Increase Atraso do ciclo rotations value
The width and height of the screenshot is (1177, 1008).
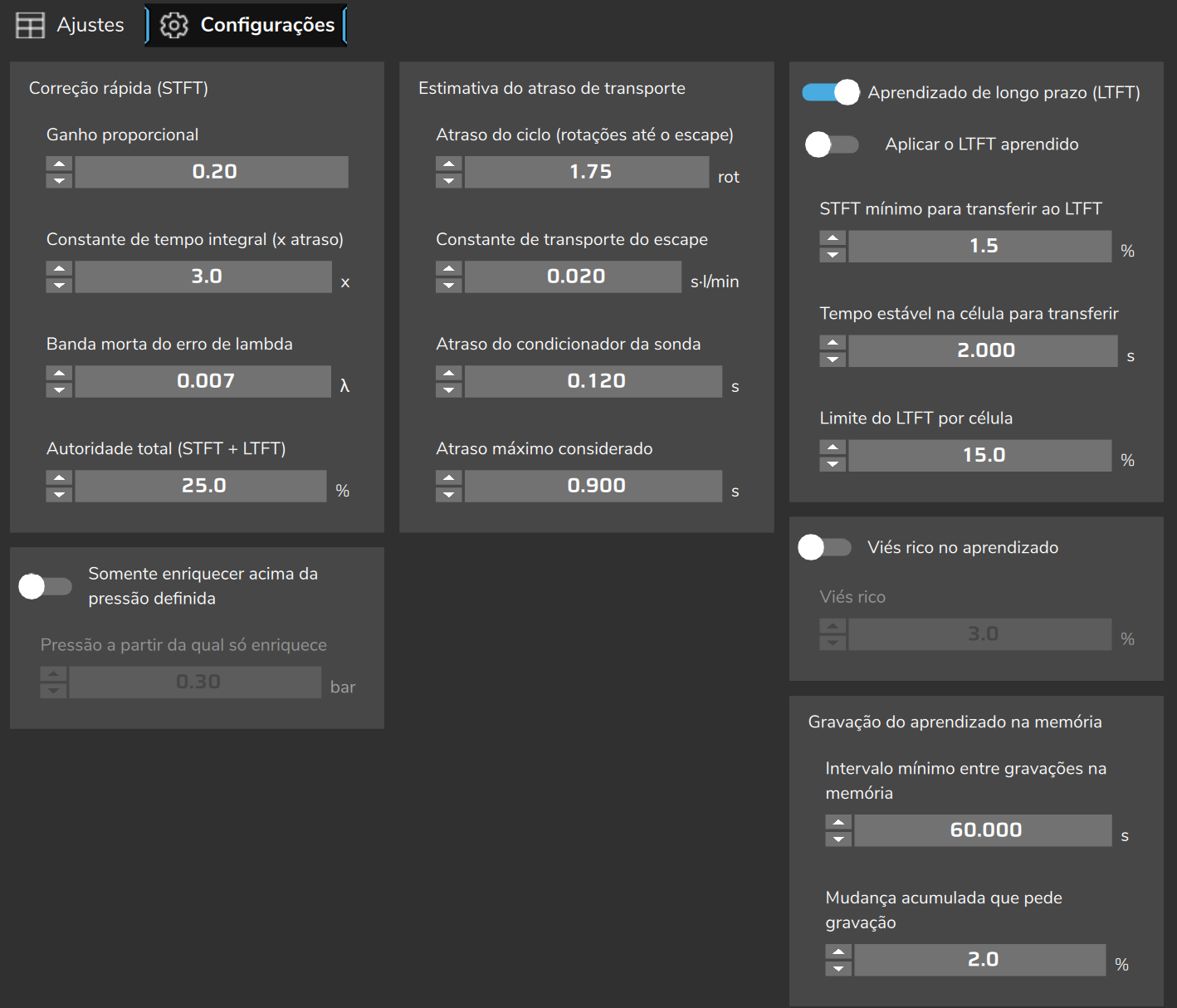click(x=449, y=164)
